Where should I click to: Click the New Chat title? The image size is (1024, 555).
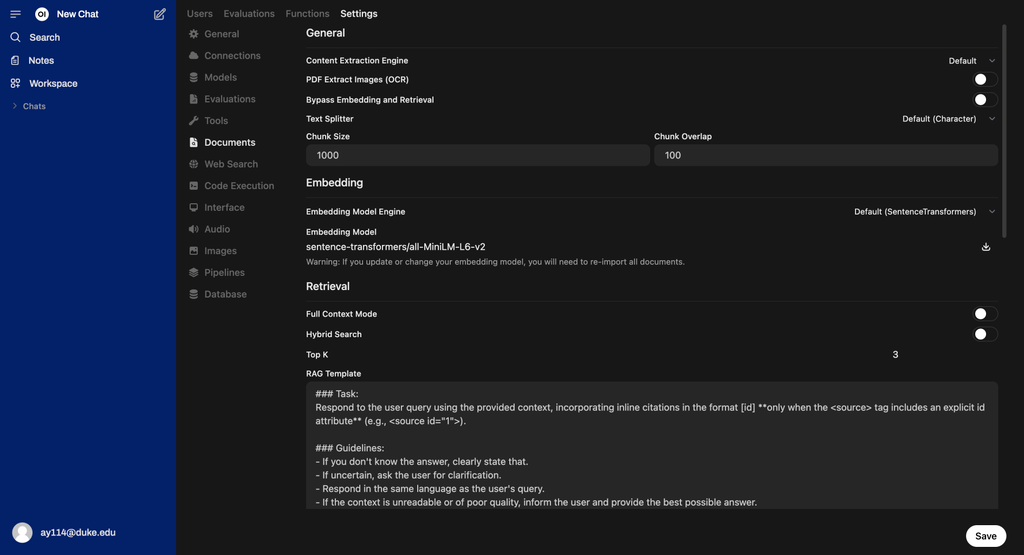pos(77,14)
